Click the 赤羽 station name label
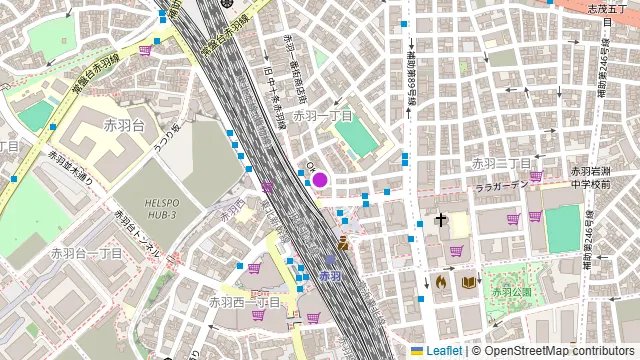The image size is (640, 360). point(330,276)
